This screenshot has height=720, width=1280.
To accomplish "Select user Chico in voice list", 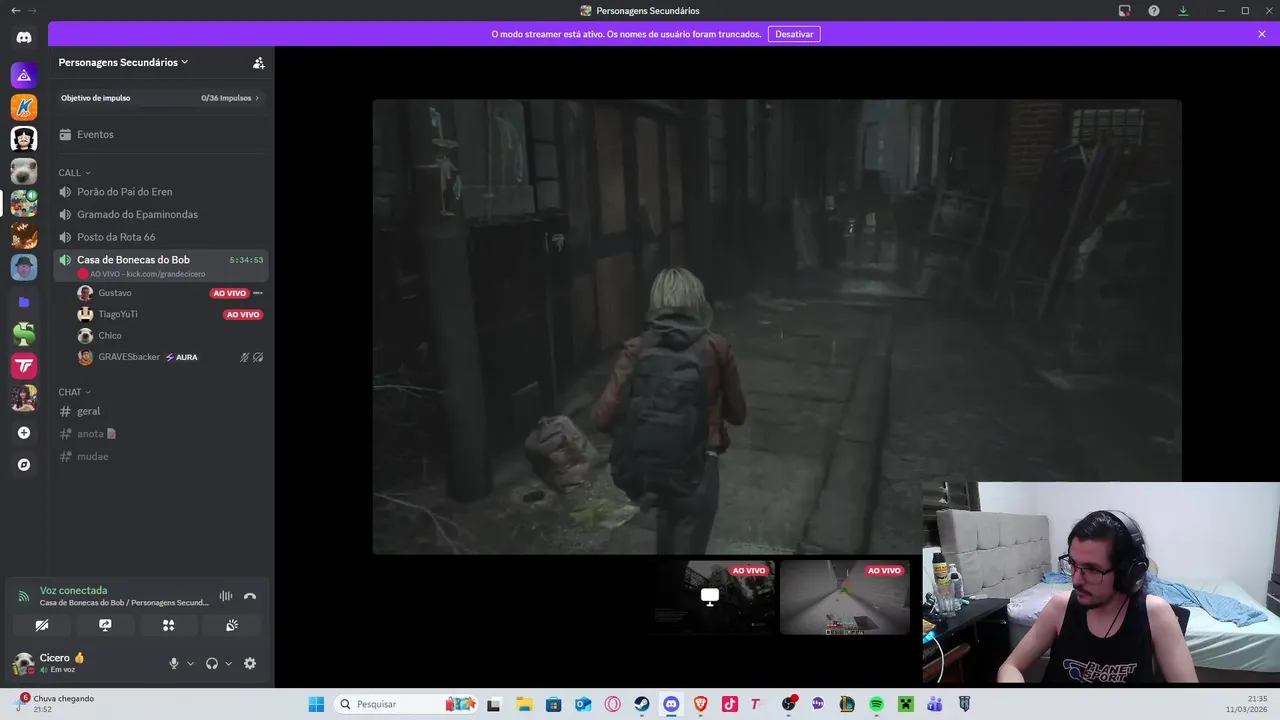I will [x=110, y=336].
